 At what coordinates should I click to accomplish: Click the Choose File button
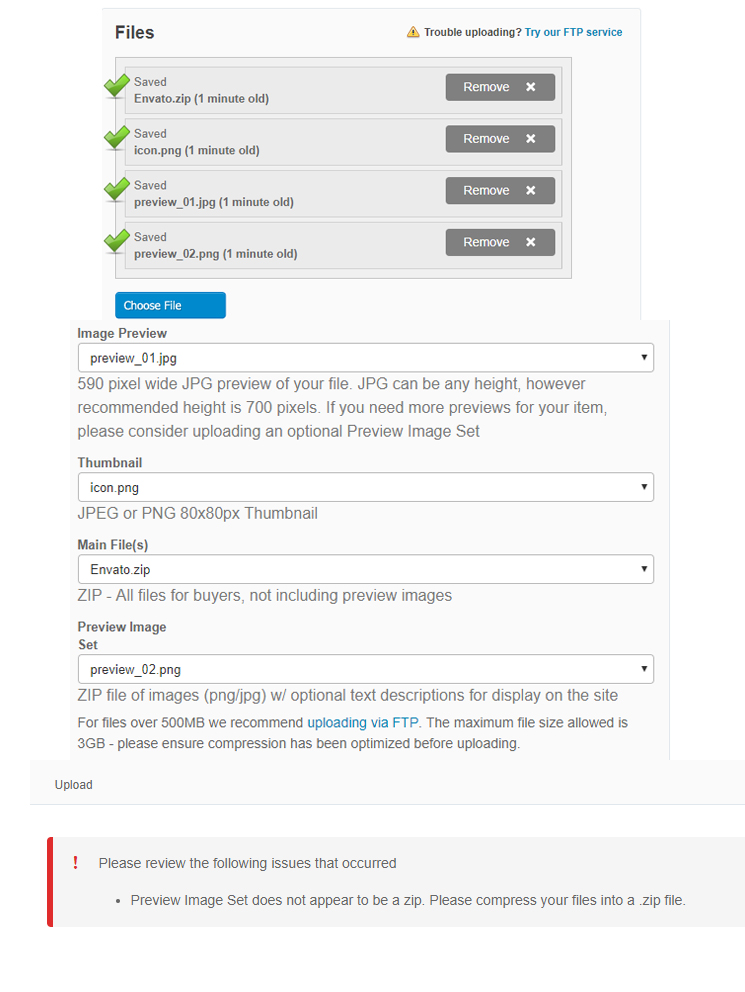[x=170, y=306]
